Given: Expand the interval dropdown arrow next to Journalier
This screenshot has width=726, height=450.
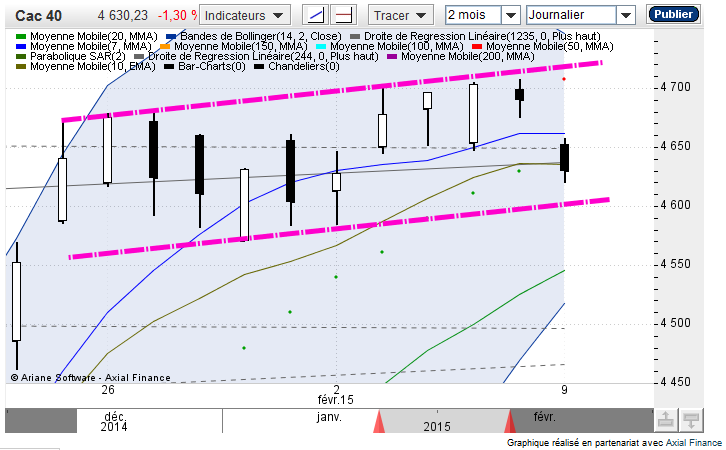Looking at the screenshot, I should [626, 15].
